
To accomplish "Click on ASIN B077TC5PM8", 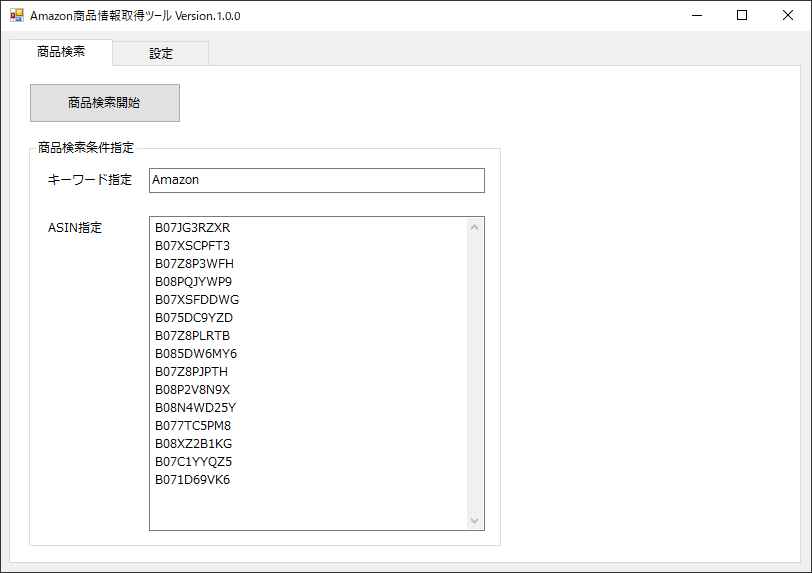I will pyautogui.click(x=193, y=426).
